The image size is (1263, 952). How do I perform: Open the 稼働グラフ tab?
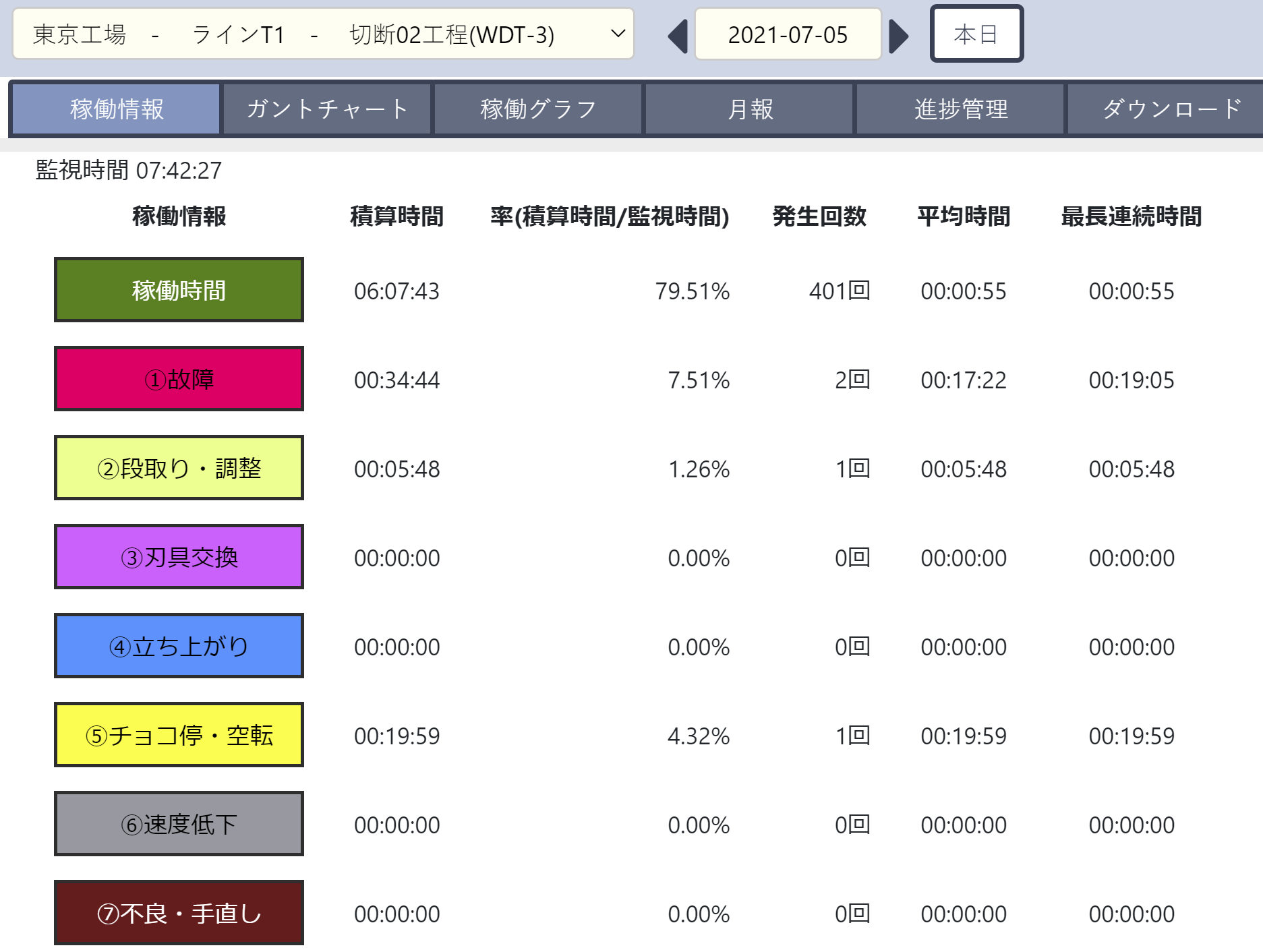pyautogui.click(x=537, y=109)
